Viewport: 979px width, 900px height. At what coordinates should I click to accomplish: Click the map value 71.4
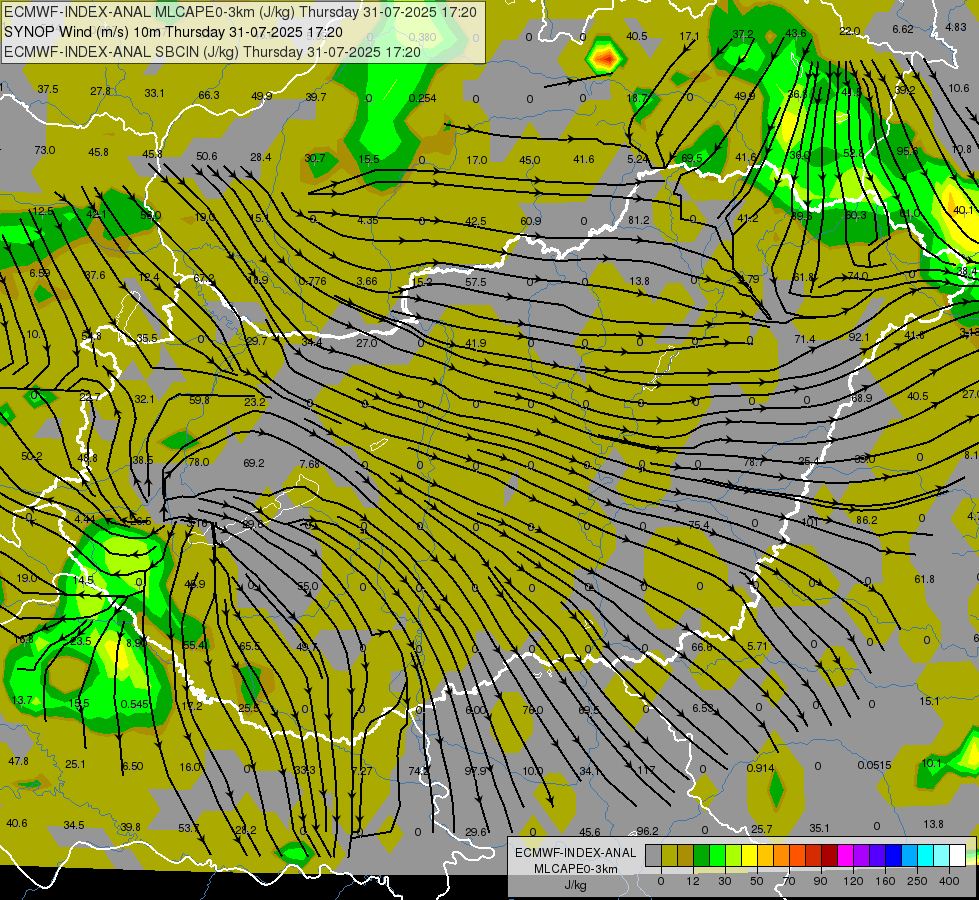(805, 339)
